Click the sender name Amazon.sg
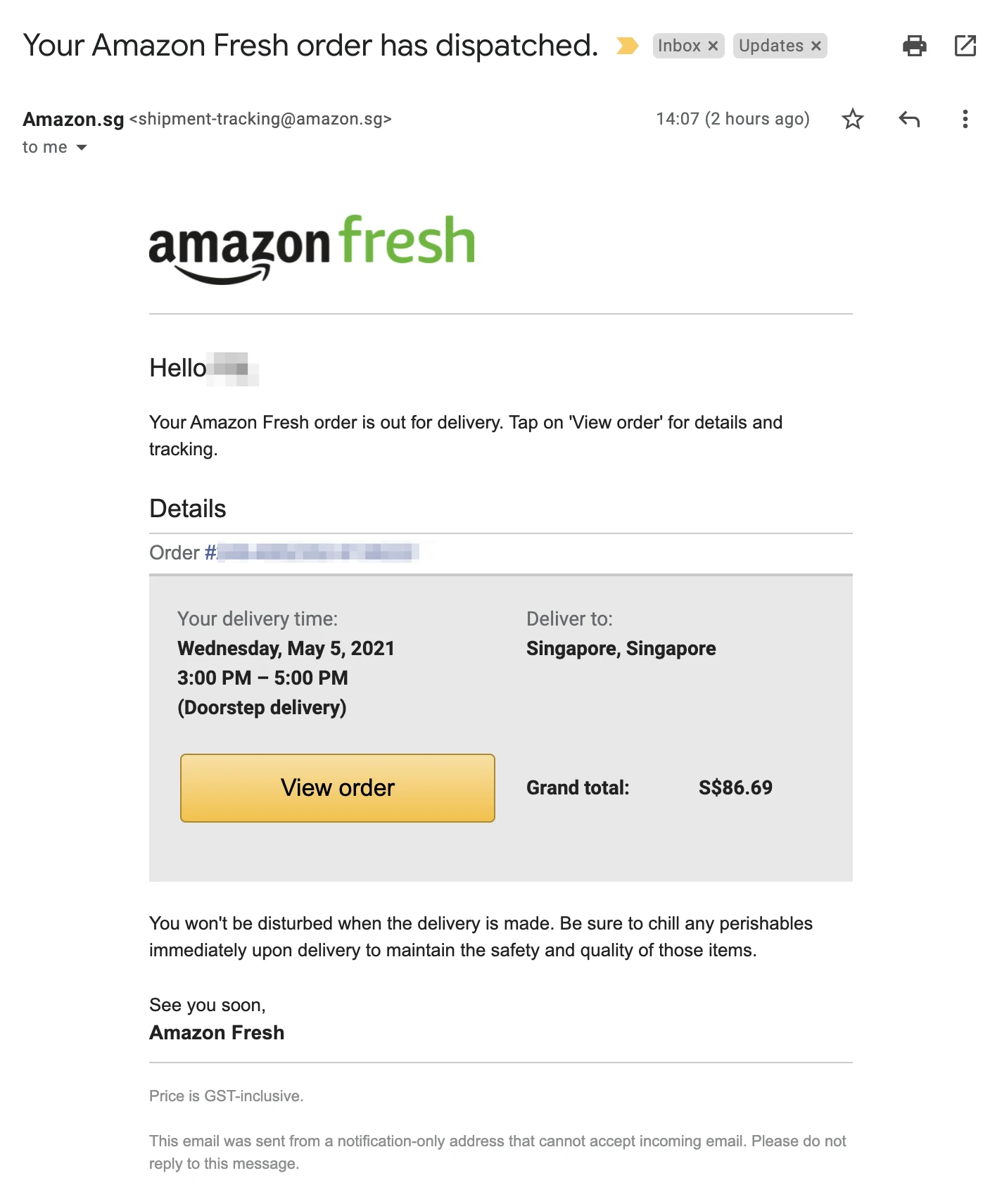1002x1204 pixels. [73, 119]
